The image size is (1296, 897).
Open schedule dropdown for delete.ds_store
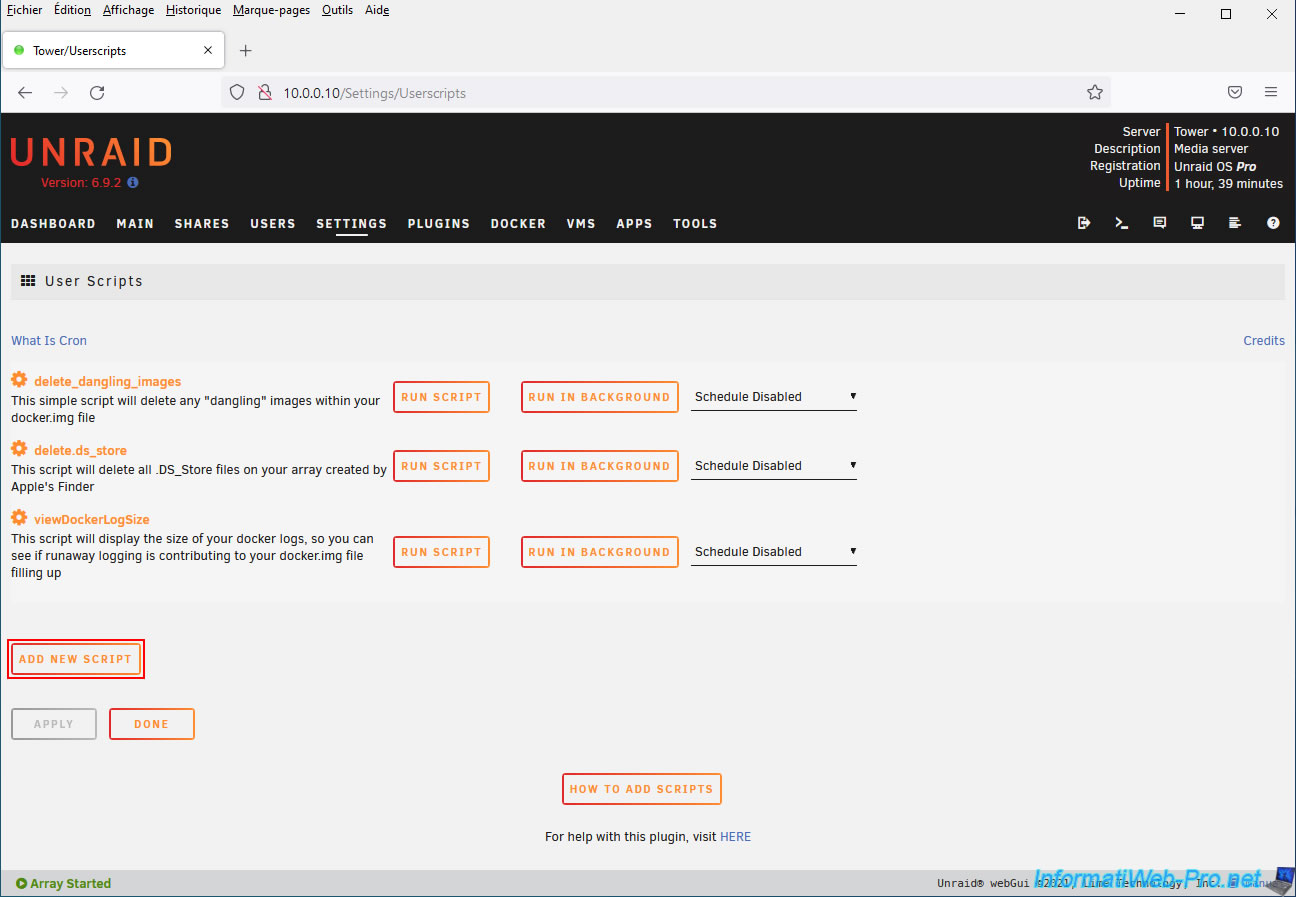pyautogui.click(x=774, y=466)
